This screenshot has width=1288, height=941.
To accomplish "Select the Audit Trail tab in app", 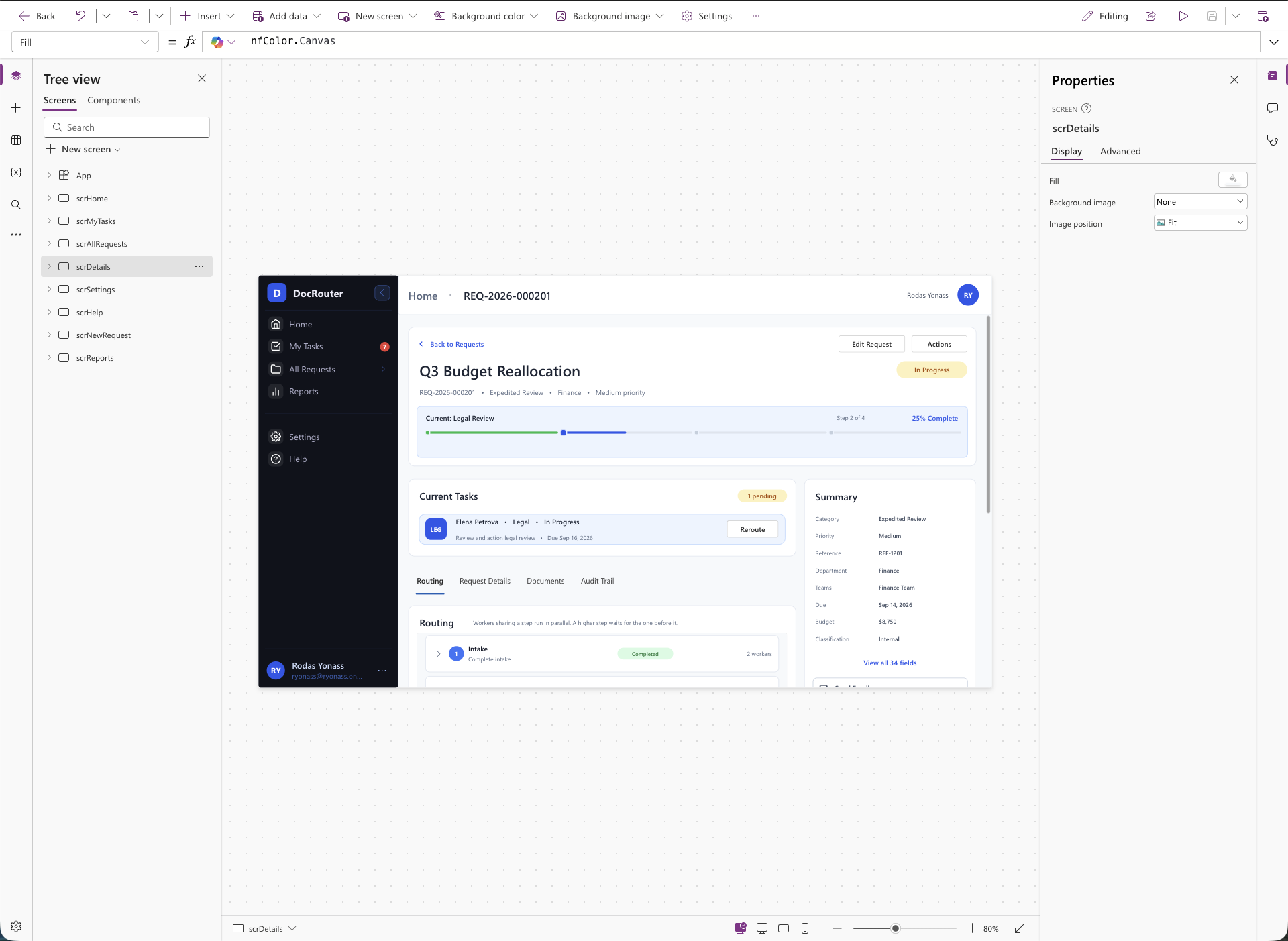I will tap(597, 581).
